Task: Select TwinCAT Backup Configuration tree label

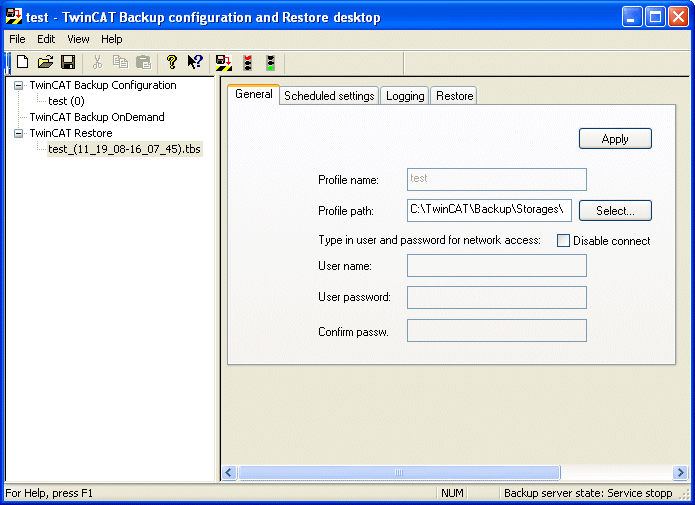Action: coord(103,85)
